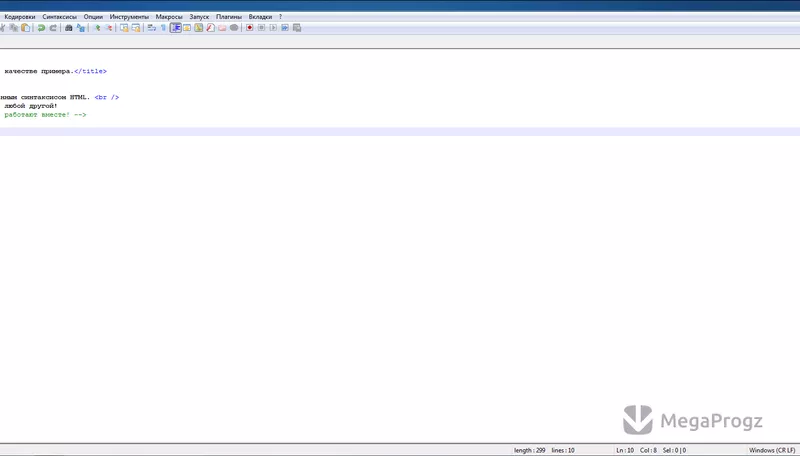This screenshot has height=456, width=800.
Task: Click the macro Playback icon
Action: pos(273,28)
